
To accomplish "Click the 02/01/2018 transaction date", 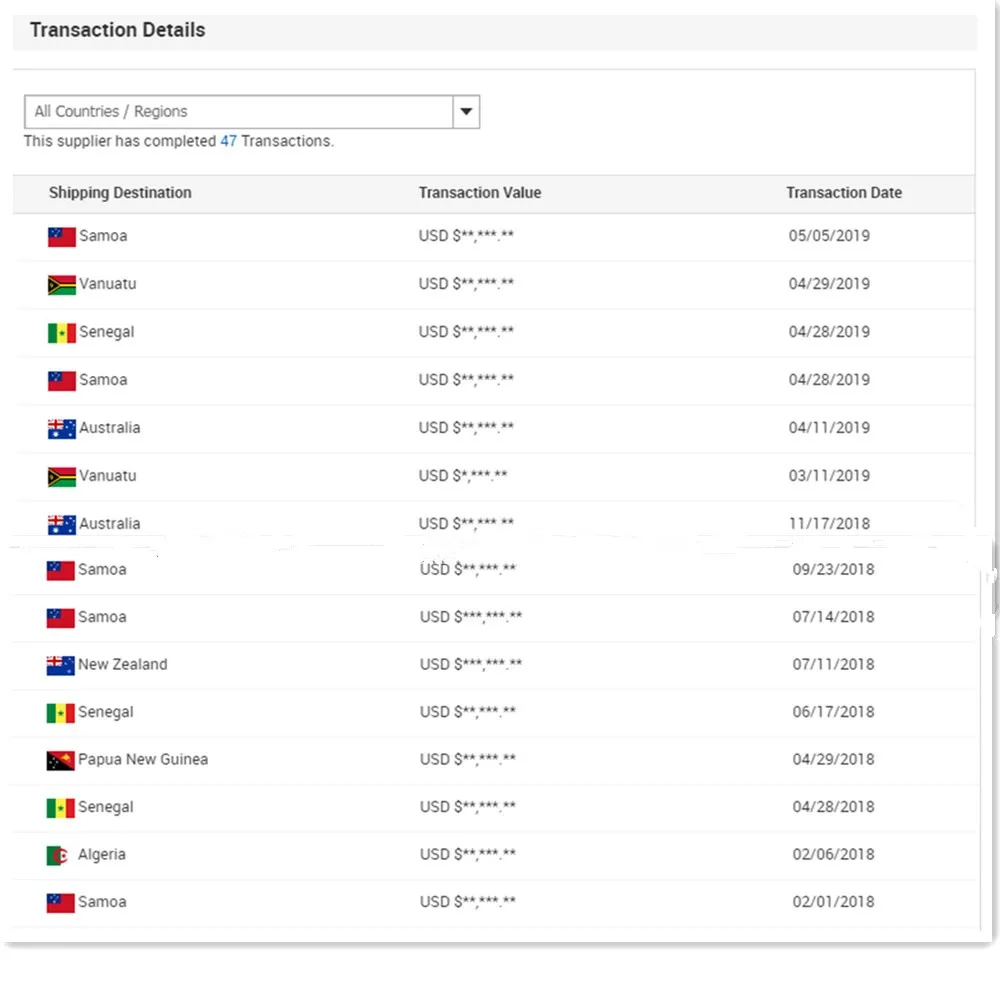I will [x=833, y=902].
